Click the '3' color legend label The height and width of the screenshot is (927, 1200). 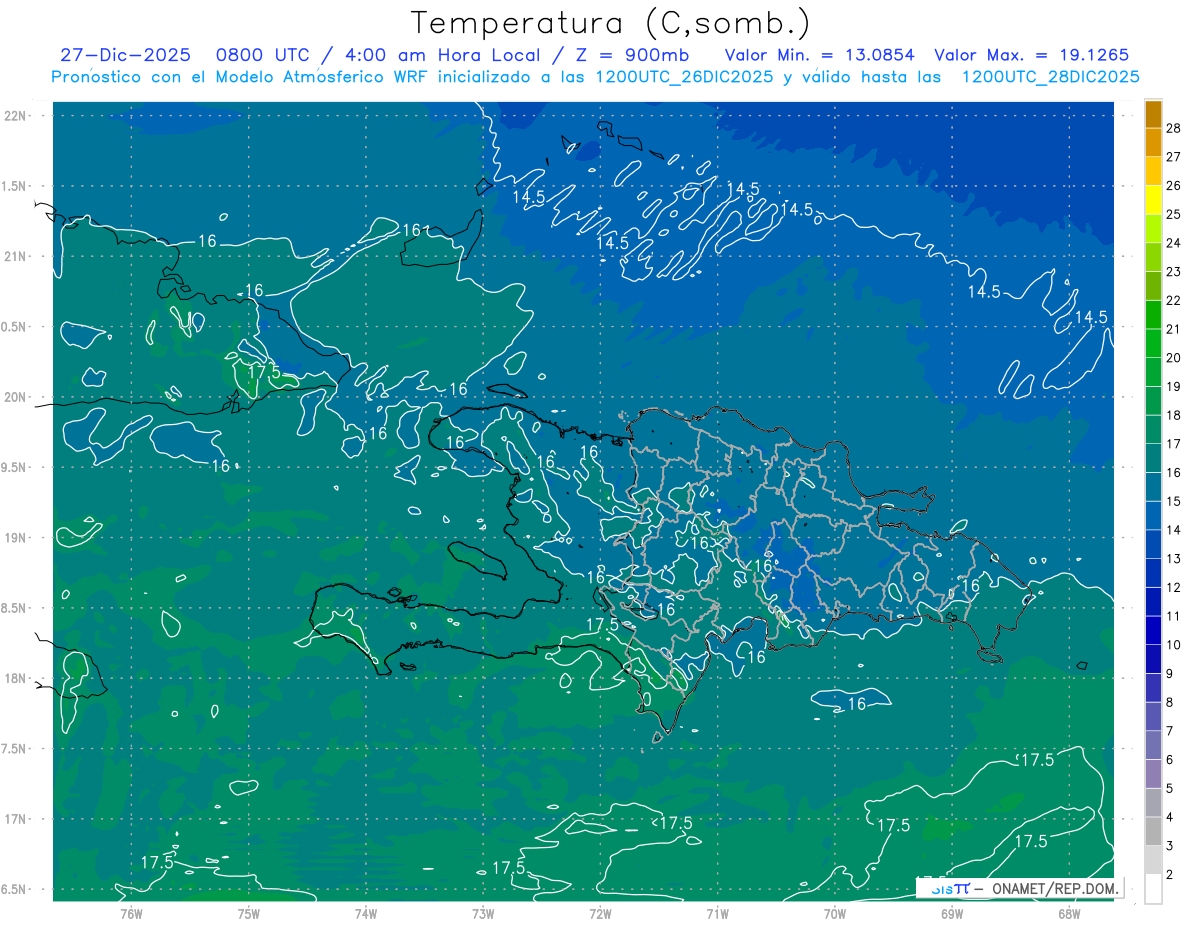(x=1171, y=846)
